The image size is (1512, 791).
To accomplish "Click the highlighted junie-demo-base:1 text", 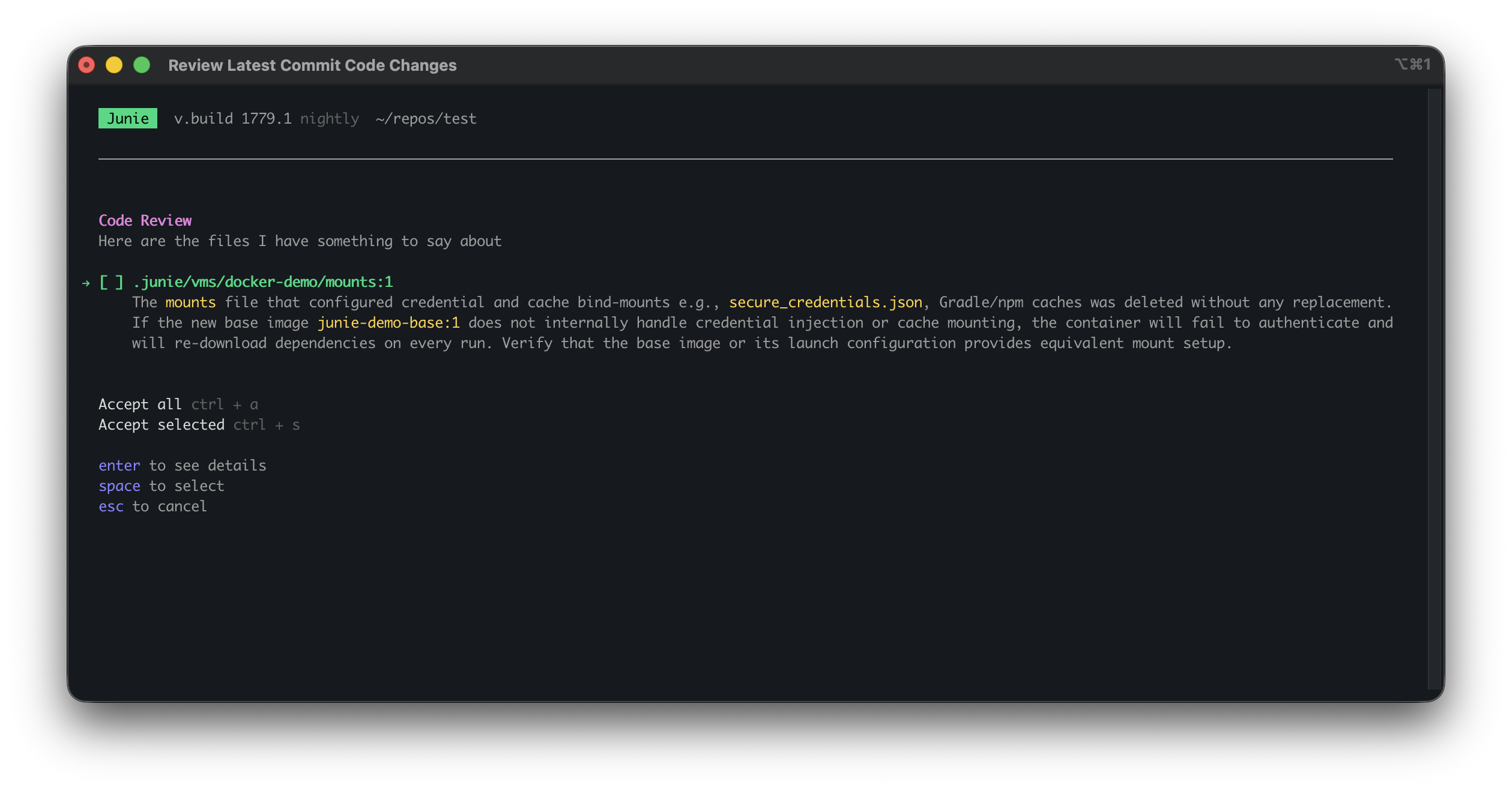I will [389, 323].
